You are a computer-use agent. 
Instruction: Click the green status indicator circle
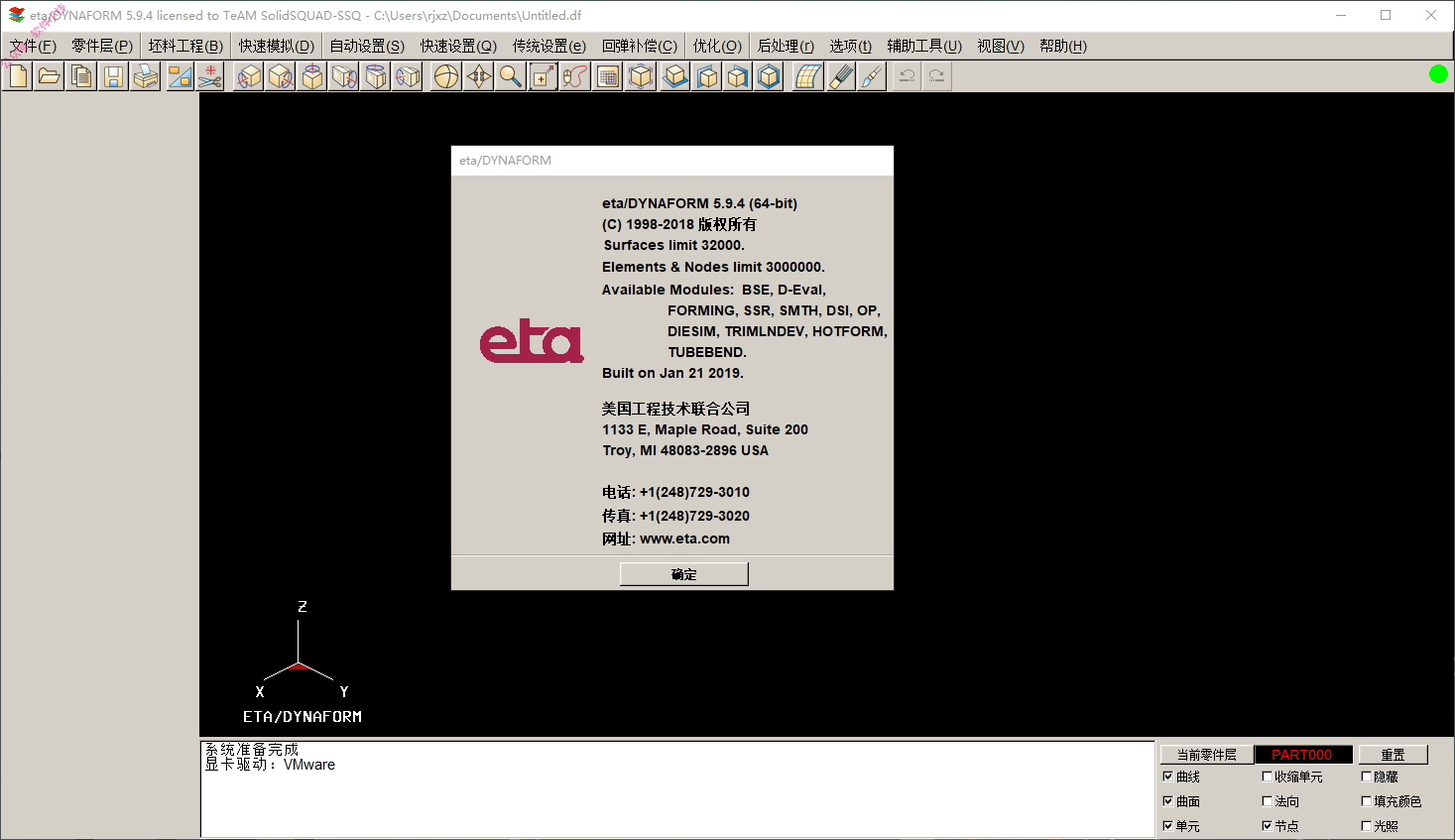point(1438,74)
